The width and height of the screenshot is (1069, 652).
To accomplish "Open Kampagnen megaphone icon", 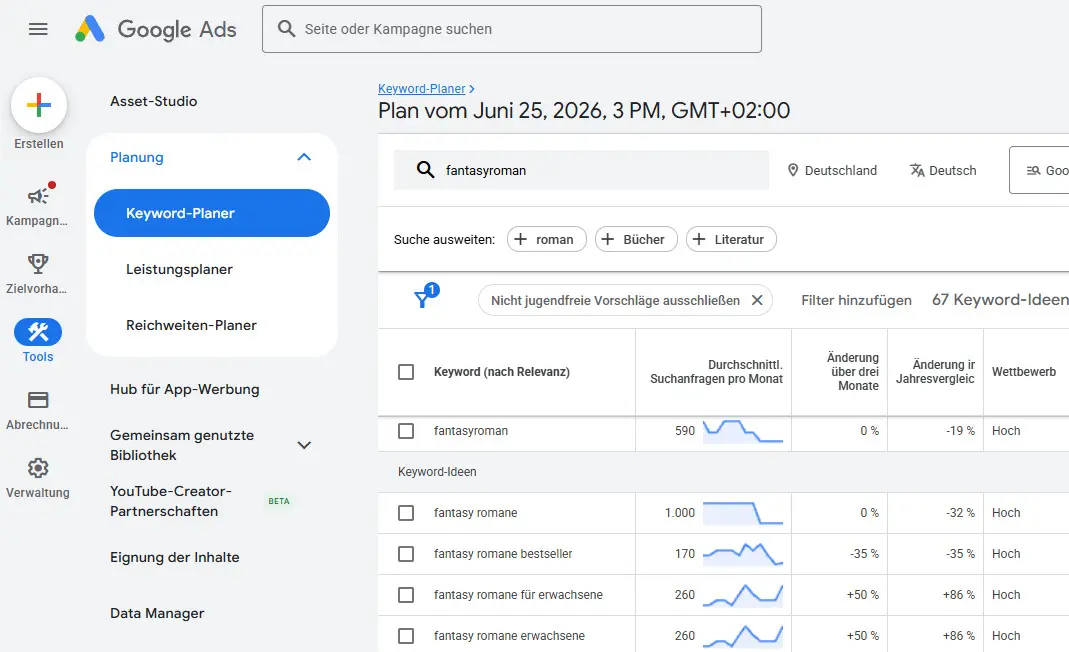I will click(38, 196).
